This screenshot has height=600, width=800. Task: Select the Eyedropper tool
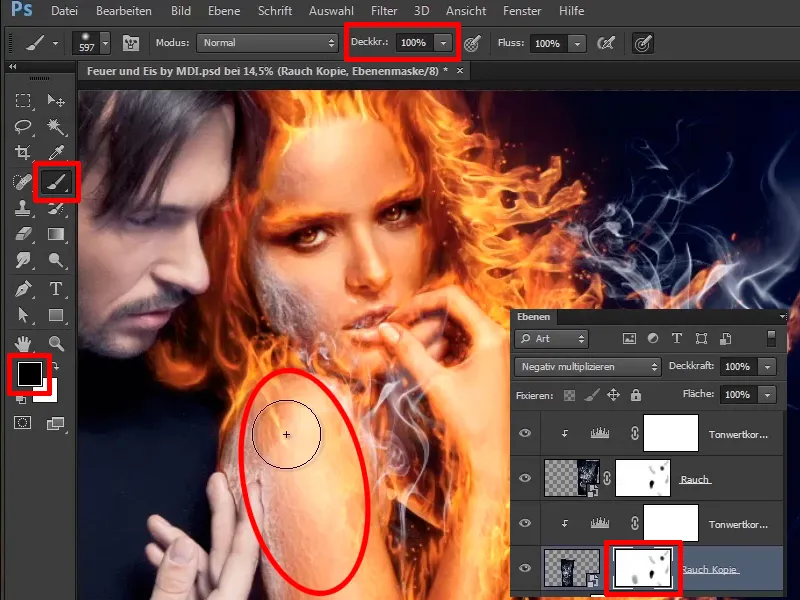(56, 152)
